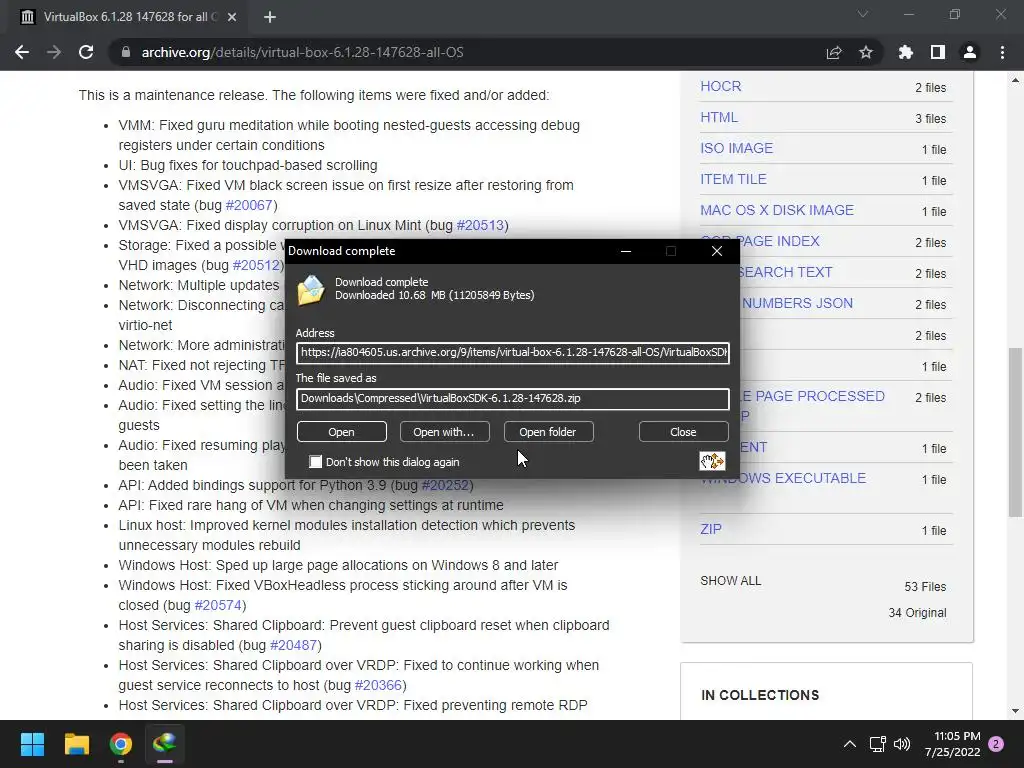Screen dimensions: 1024x768
Task: Open the downloaded file
Action: (x=342, y=432)
